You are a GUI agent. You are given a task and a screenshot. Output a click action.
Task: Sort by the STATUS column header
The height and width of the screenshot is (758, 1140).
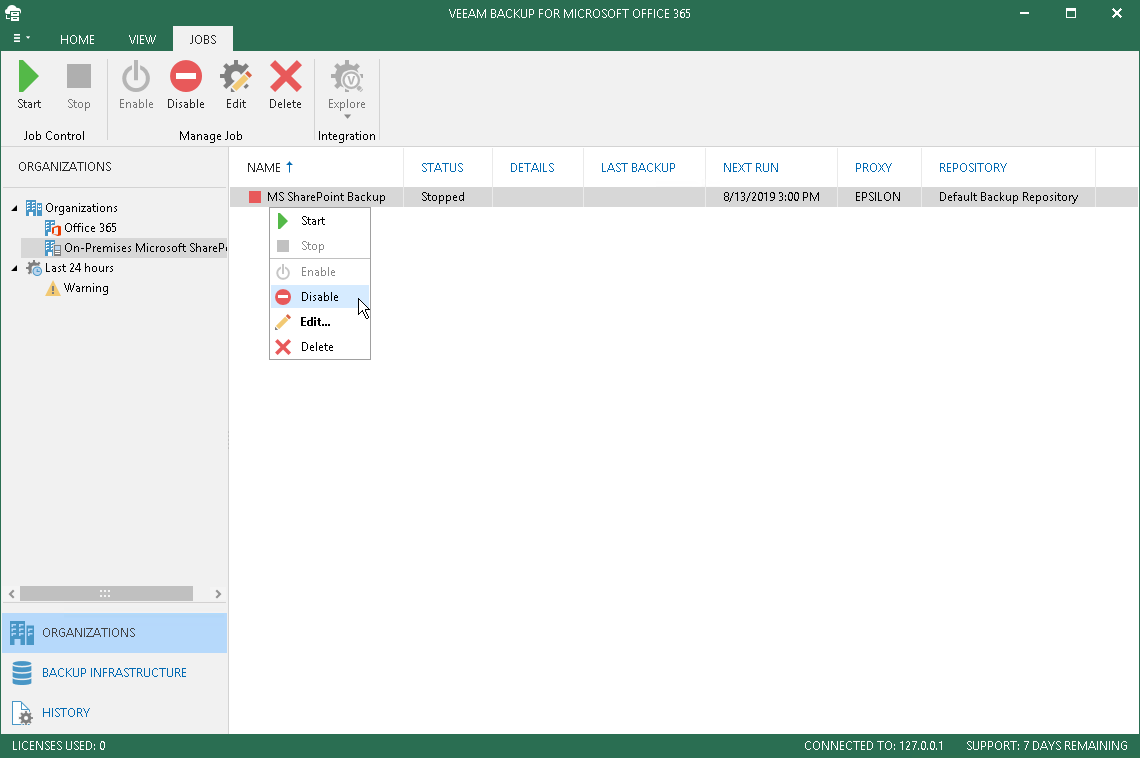pyautogui.click(x=442, y=168)
